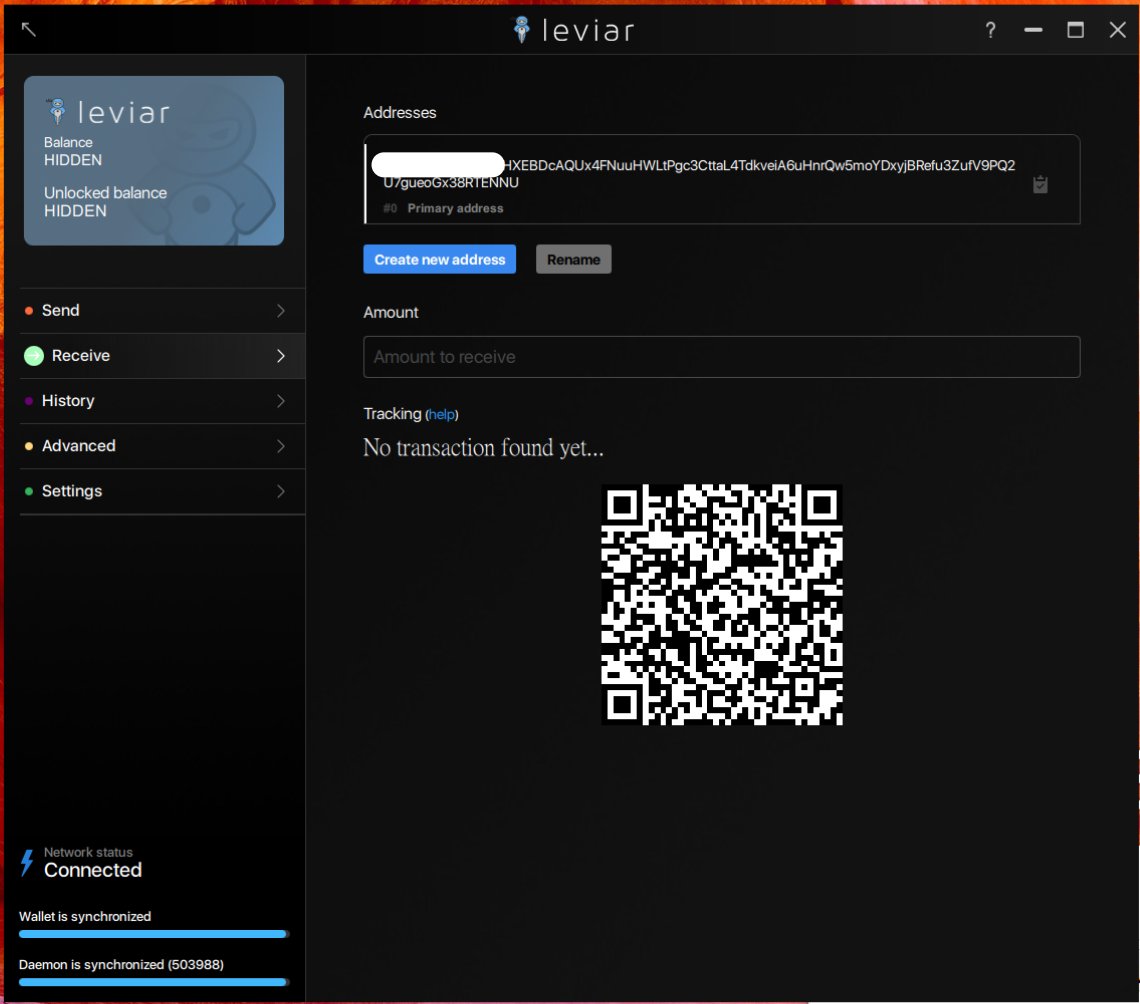
Task: Click the Wallet is synchronized progress bar
Action: click(153, 934)
